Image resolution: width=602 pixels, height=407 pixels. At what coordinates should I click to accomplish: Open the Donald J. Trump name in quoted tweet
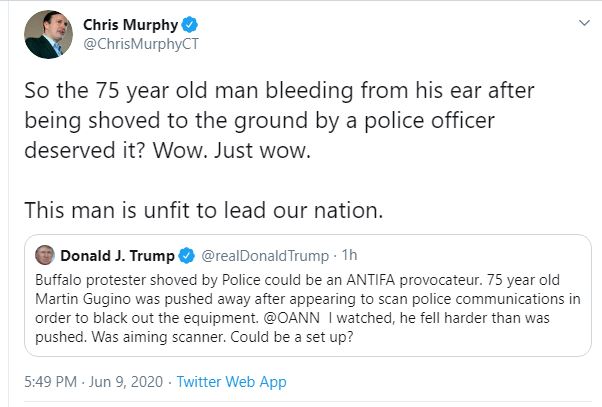117,255
